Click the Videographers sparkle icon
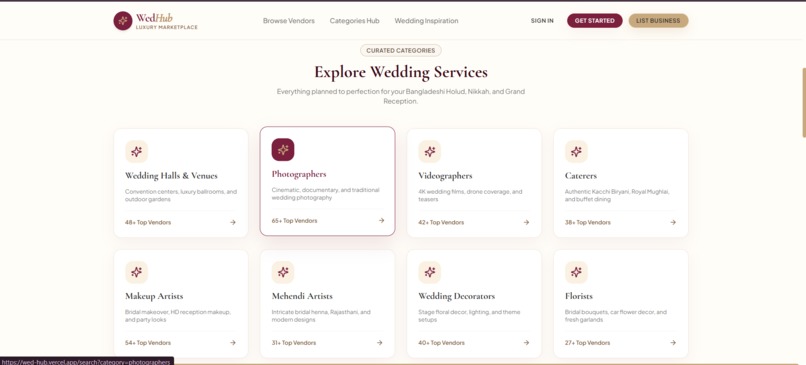Viewport: 806px width, 365px height. (x=430, y=152)
